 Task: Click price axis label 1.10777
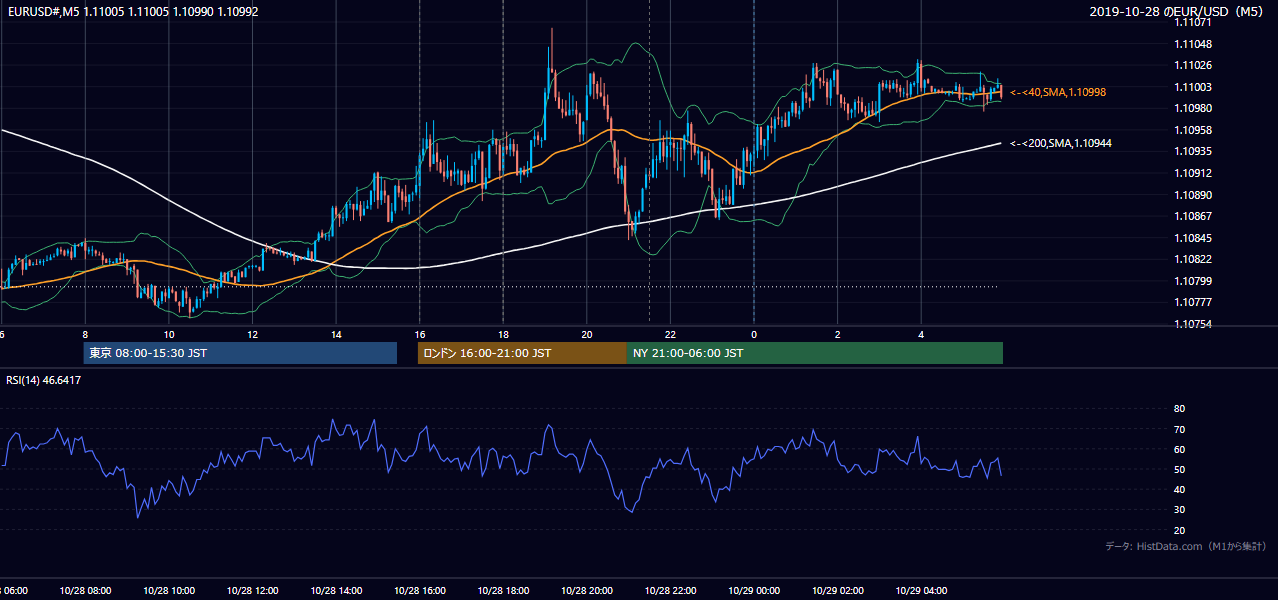[x=1194, y=303]
